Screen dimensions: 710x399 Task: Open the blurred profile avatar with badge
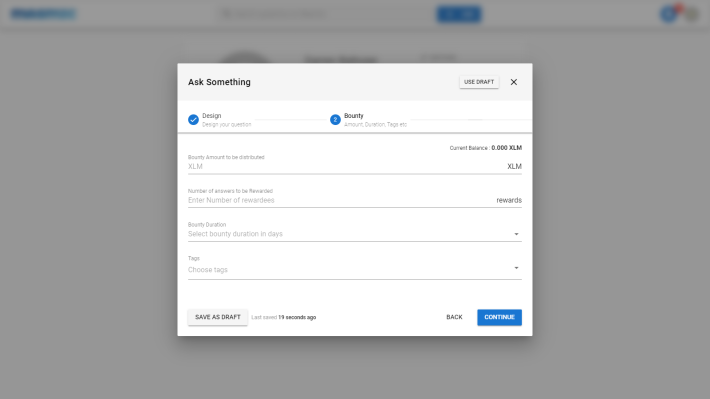pos(669,14)
